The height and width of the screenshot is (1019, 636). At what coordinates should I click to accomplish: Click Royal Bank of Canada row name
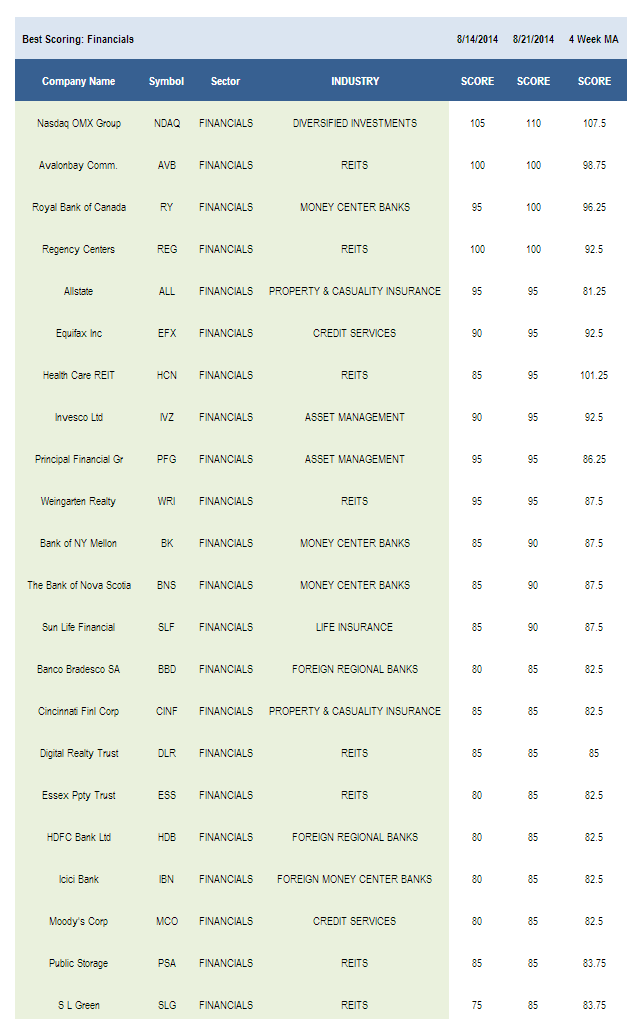[x=79, y=207]
